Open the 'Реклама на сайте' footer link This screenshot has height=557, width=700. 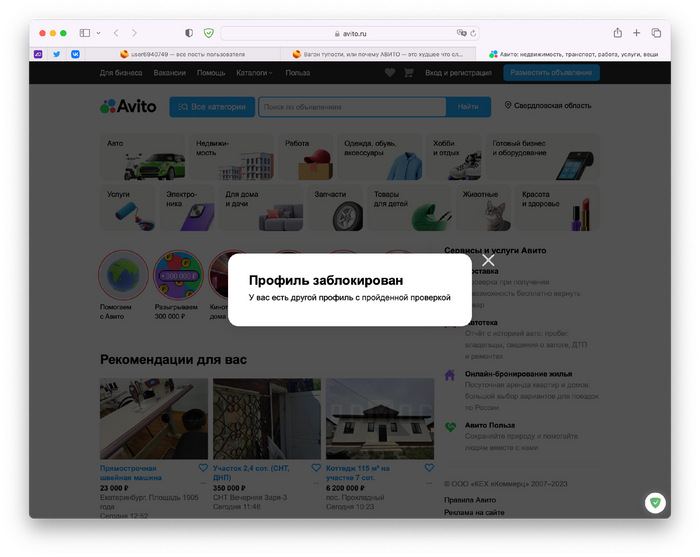(474, 512)
